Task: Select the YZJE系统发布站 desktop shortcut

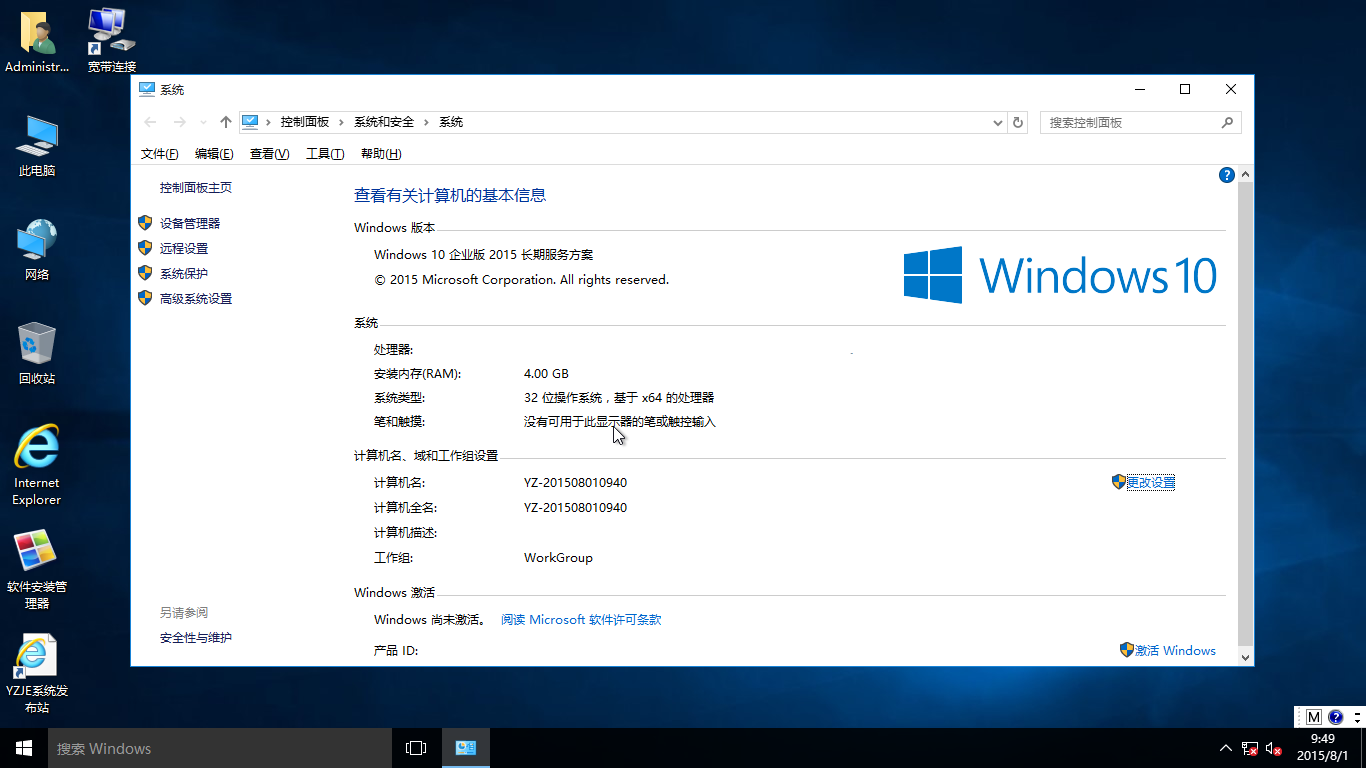Action: (37, 673)
